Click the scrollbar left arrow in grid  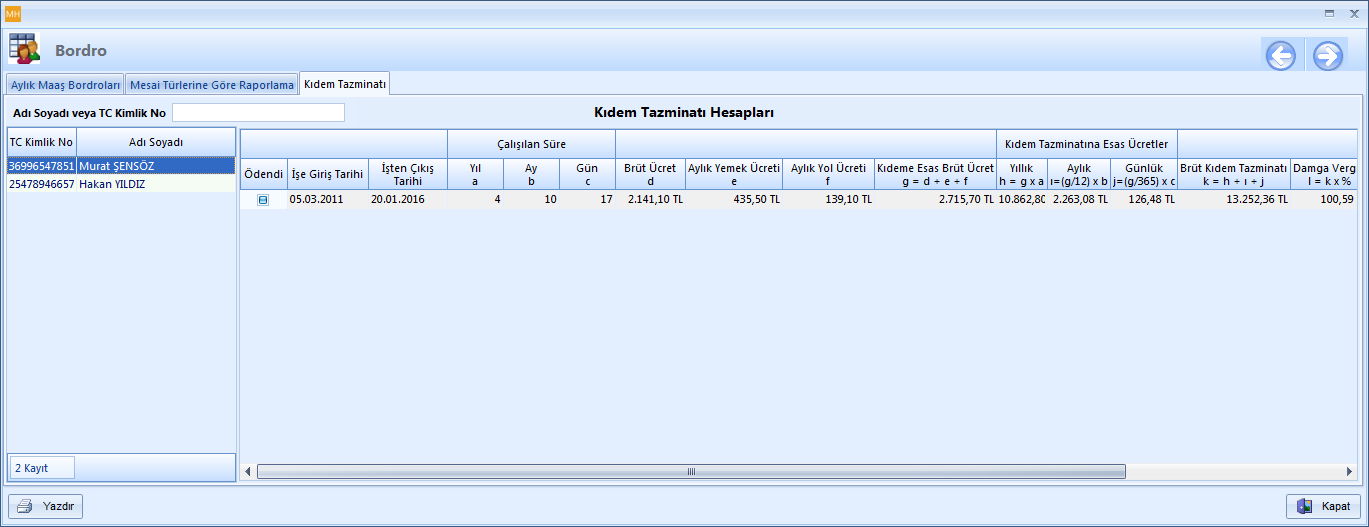249,471
